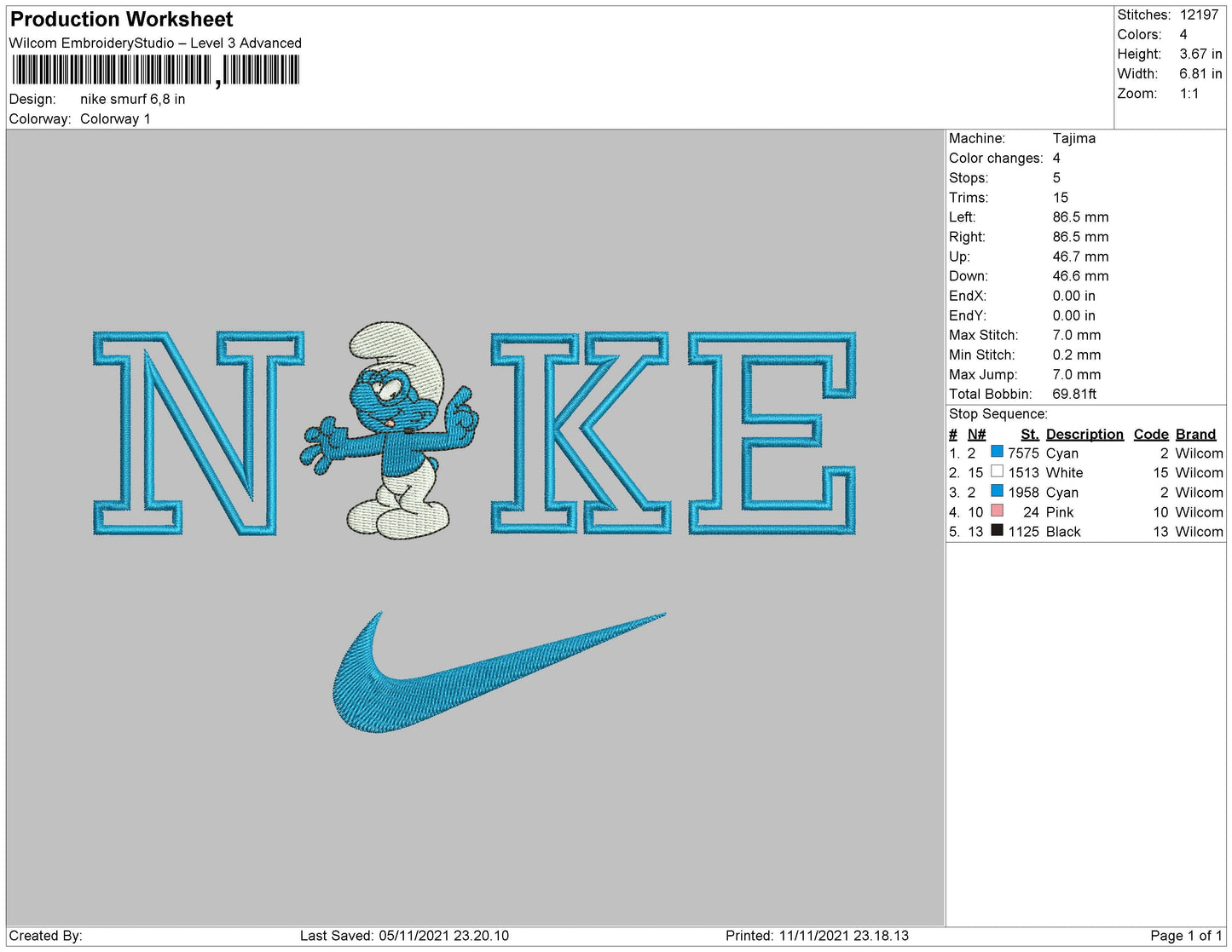1232x952 pixels.
Task: Click the 'Color changes:' label
Action: (x=996, y=158)
